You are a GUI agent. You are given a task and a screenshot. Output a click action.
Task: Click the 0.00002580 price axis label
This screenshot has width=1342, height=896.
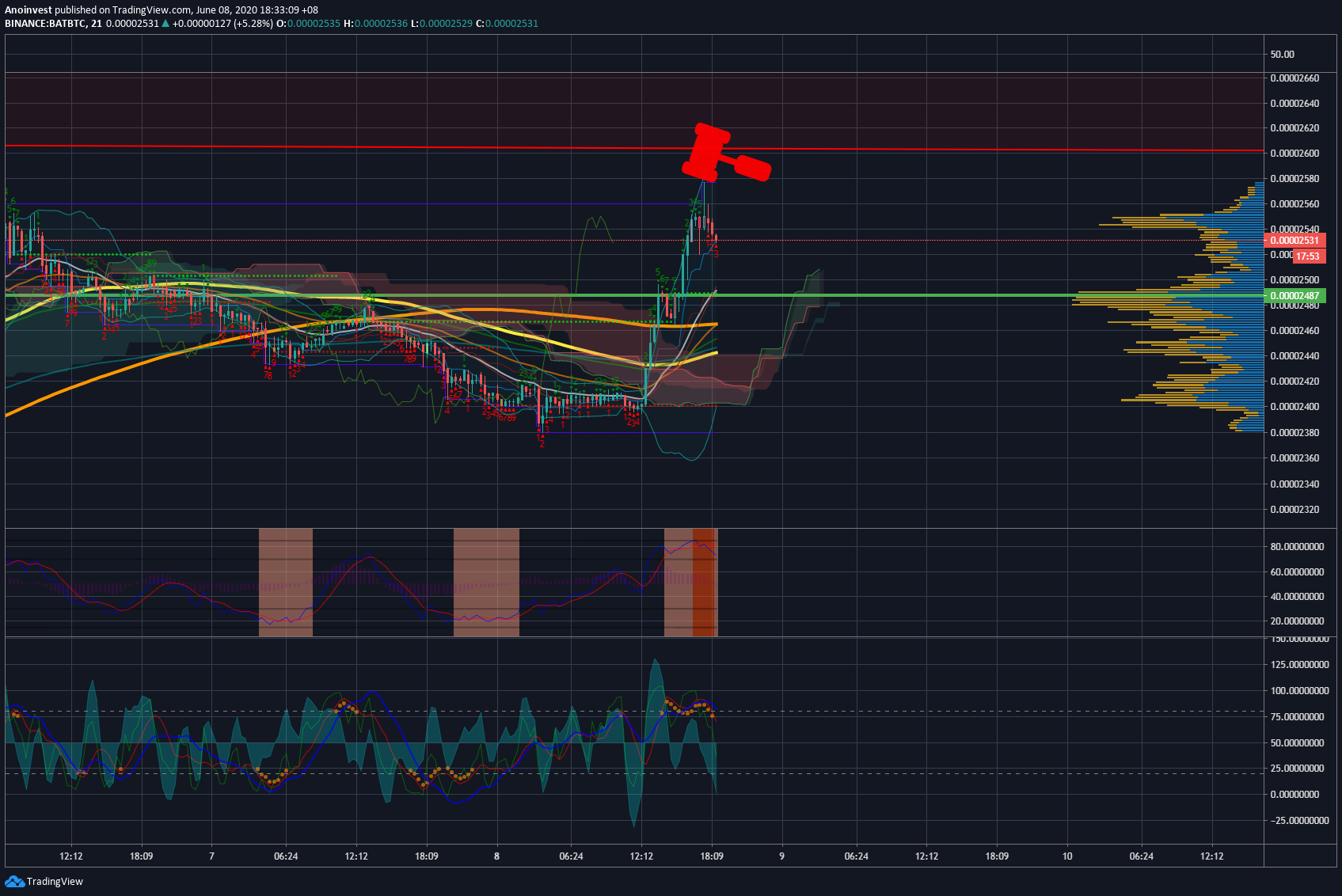(x=1294, y=179)
